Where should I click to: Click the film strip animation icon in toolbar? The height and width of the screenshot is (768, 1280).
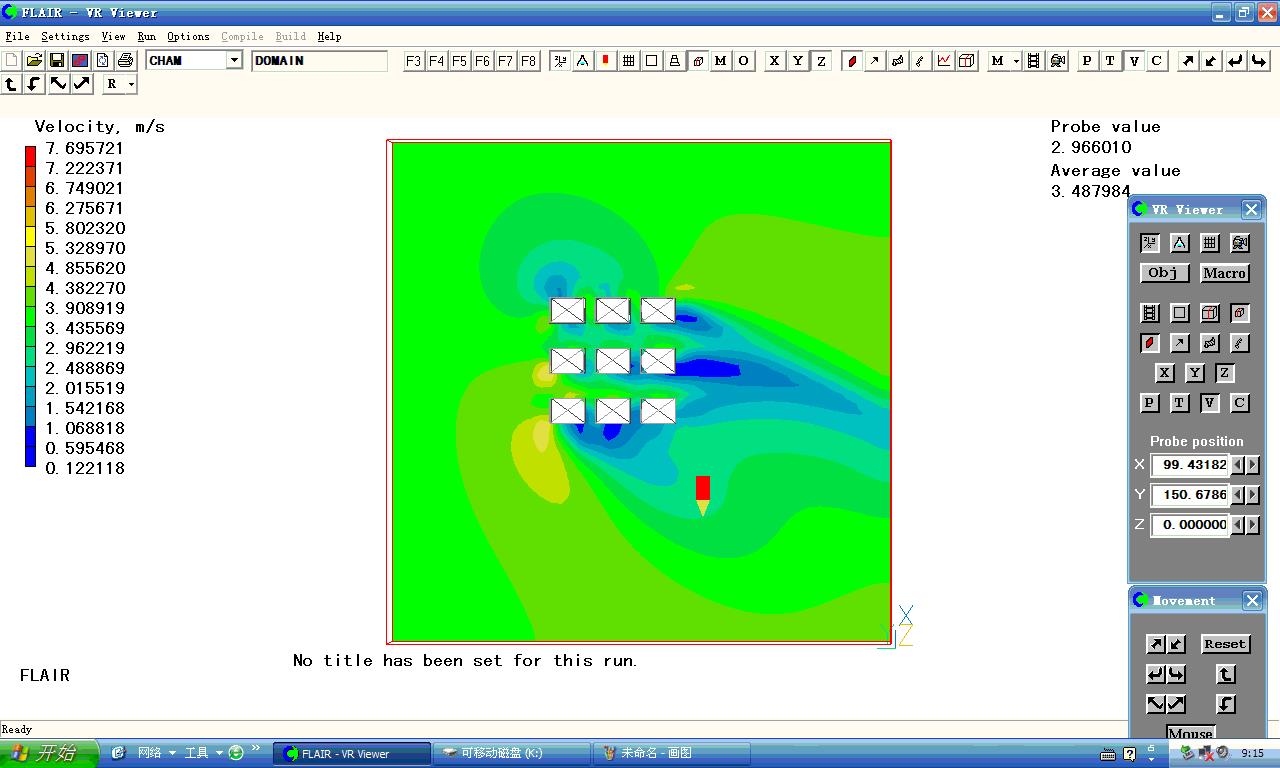click(1034, 61)
